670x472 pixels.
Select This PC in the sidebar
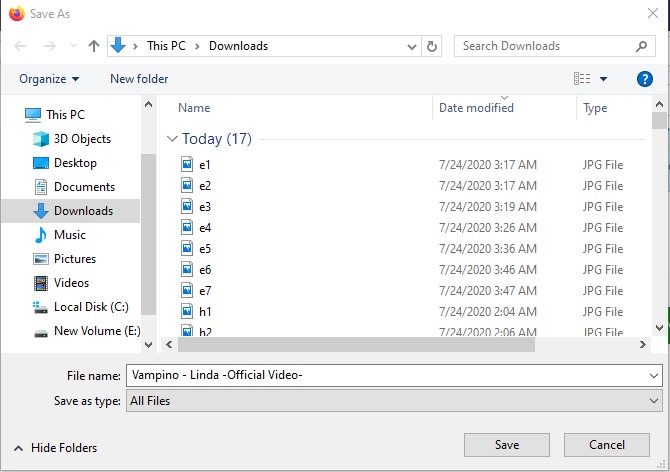65,114
